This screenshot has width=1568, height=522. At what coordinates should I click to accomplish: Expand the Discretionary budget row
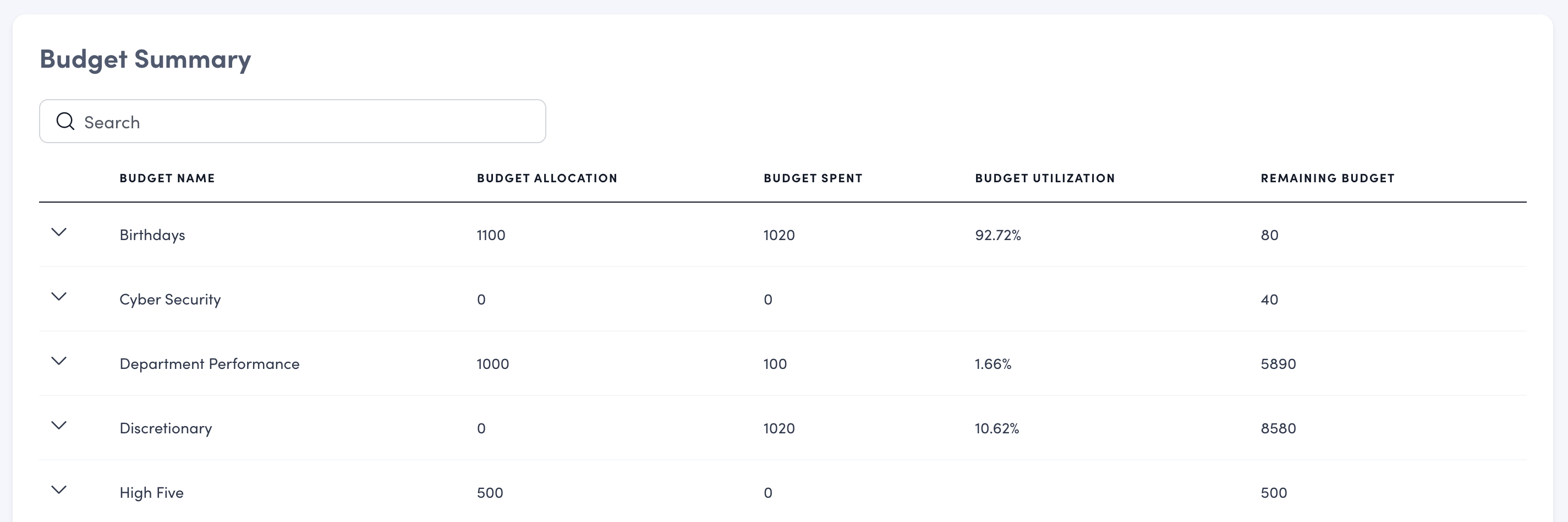[59, 426]
